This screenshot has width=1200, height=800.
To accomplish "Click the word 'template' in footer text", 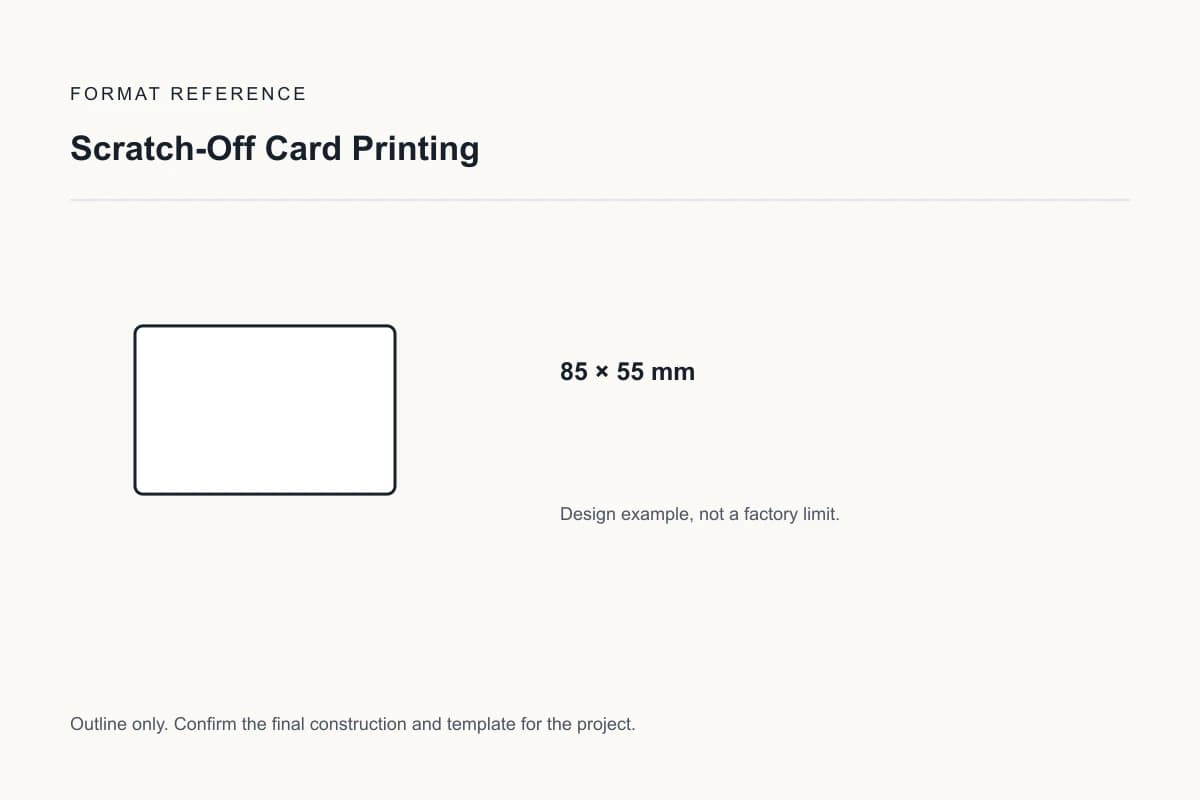I will click(x=481, y=724).
